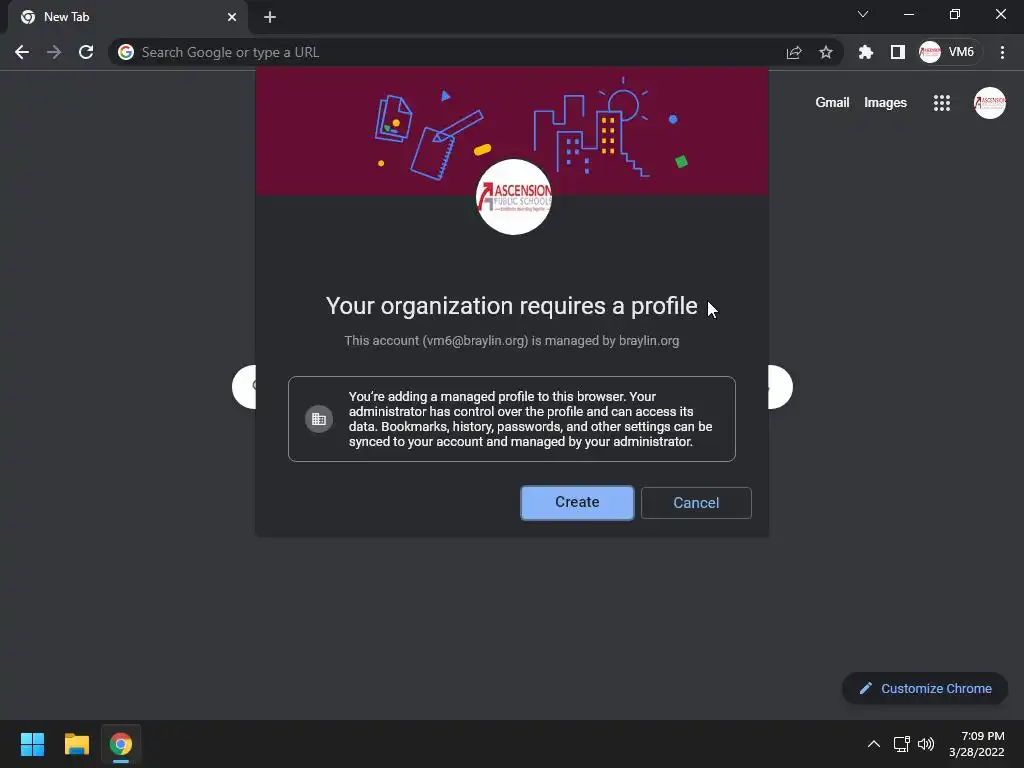Click Create to add managed profile

(577, 502)
